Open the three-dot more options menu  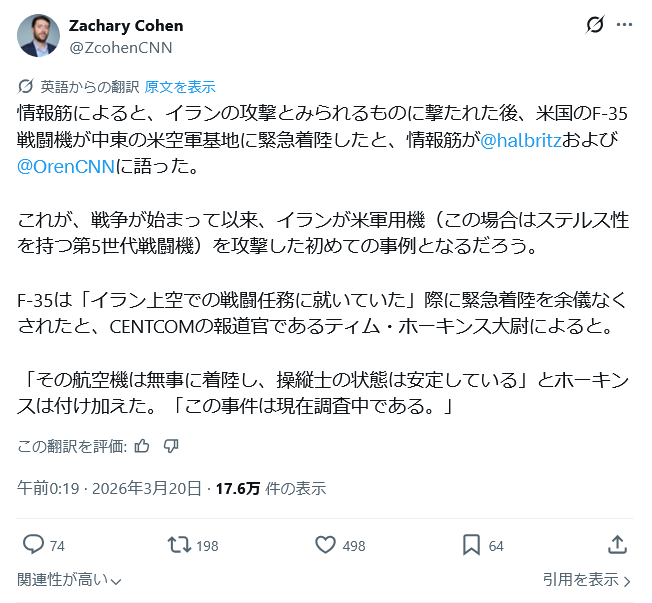tap(624, 25)
